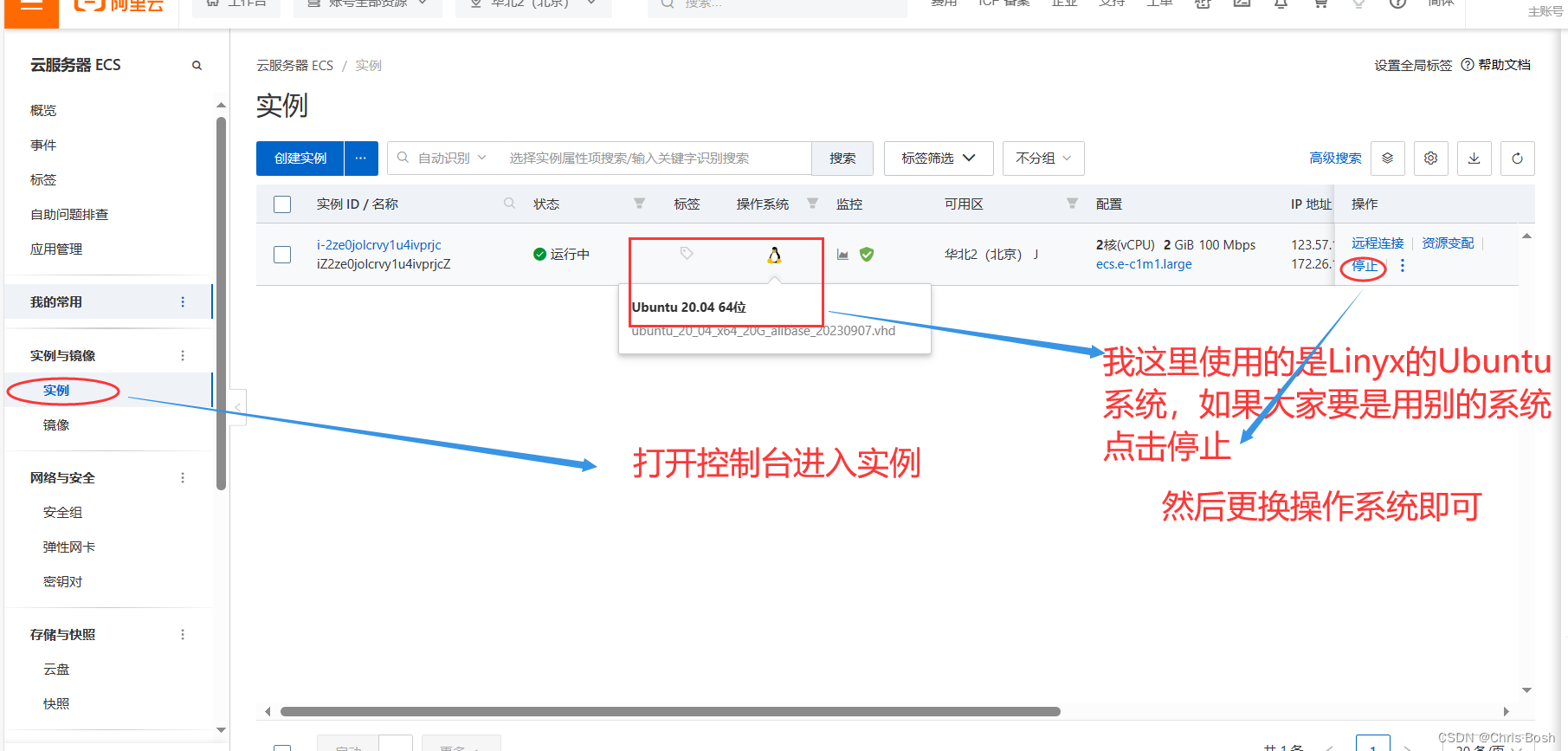The width and height of the screenshot is (1568, 751).
Task: Click the 云服务器 ECS breadcrumb link
Action: click(x=294, y=66)
